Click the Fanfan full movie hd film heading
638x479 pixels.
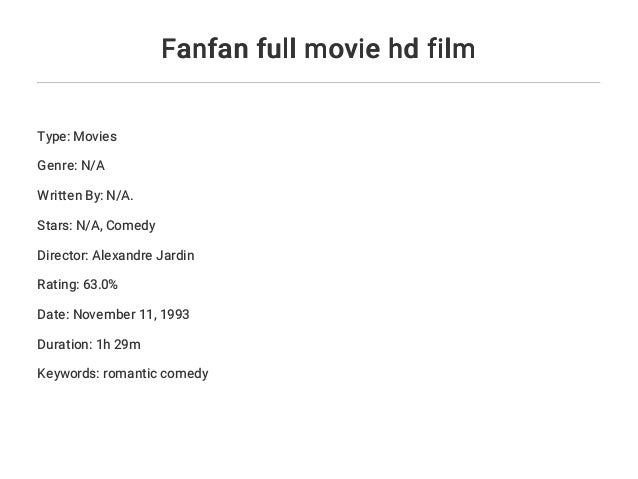(318, 48)
